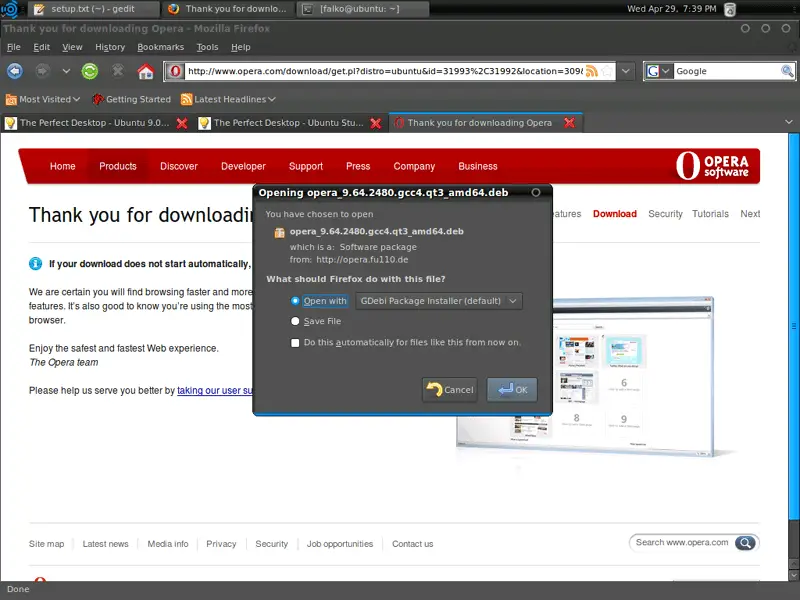
Task: Open the Support navigation link
Action: (x=306, y=166)
